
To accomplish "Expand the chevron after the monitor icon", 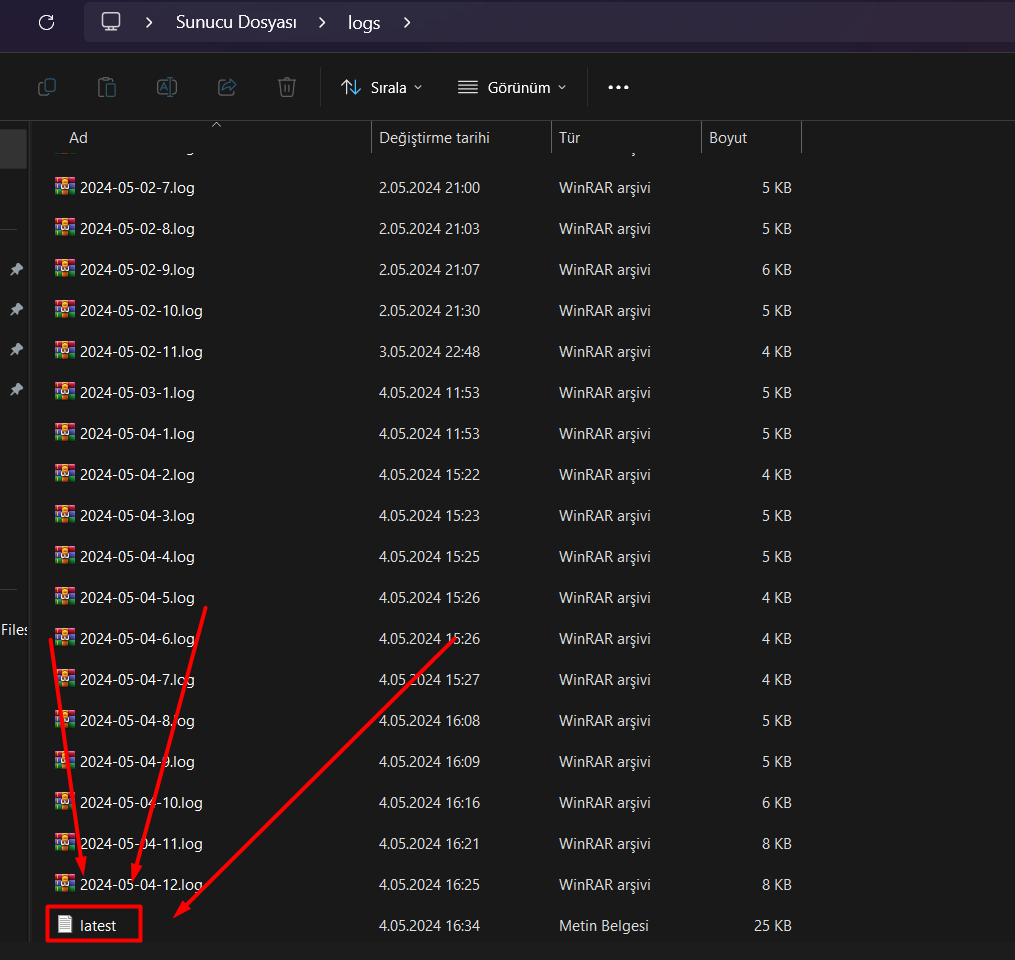I will (149, 23).
